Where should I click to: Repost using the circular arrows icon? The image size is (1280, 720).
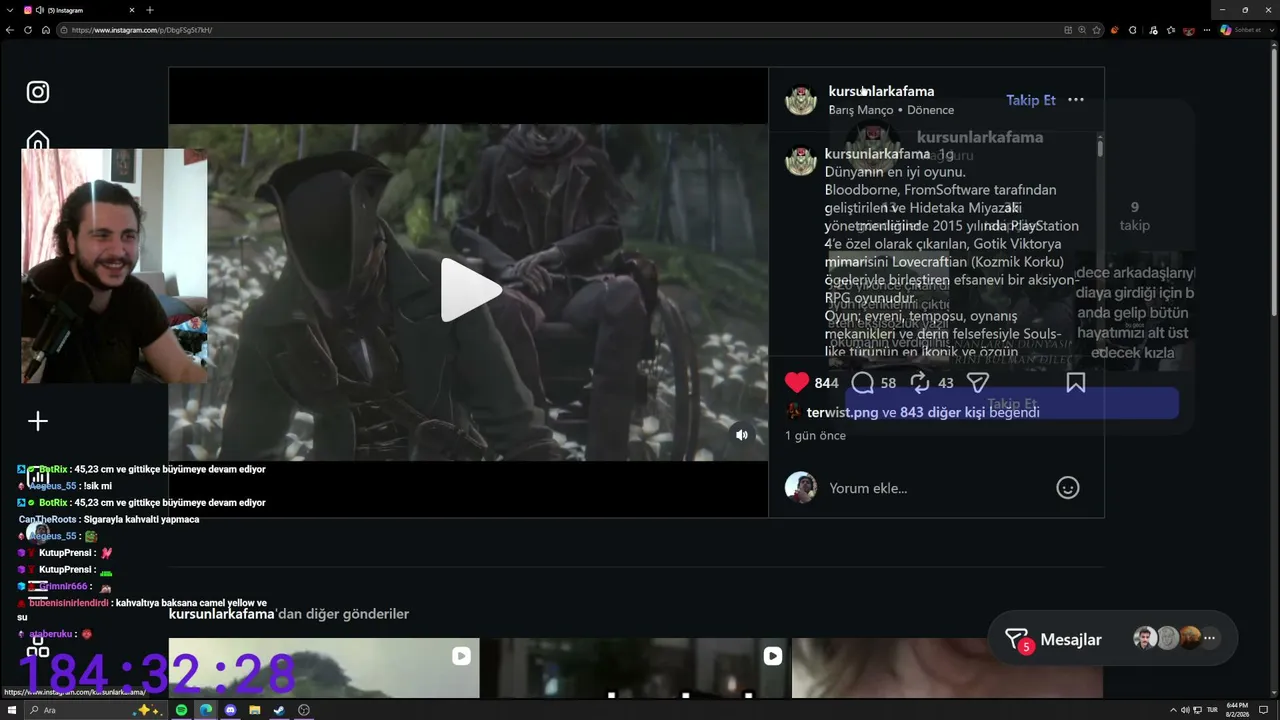pos(920,383)
